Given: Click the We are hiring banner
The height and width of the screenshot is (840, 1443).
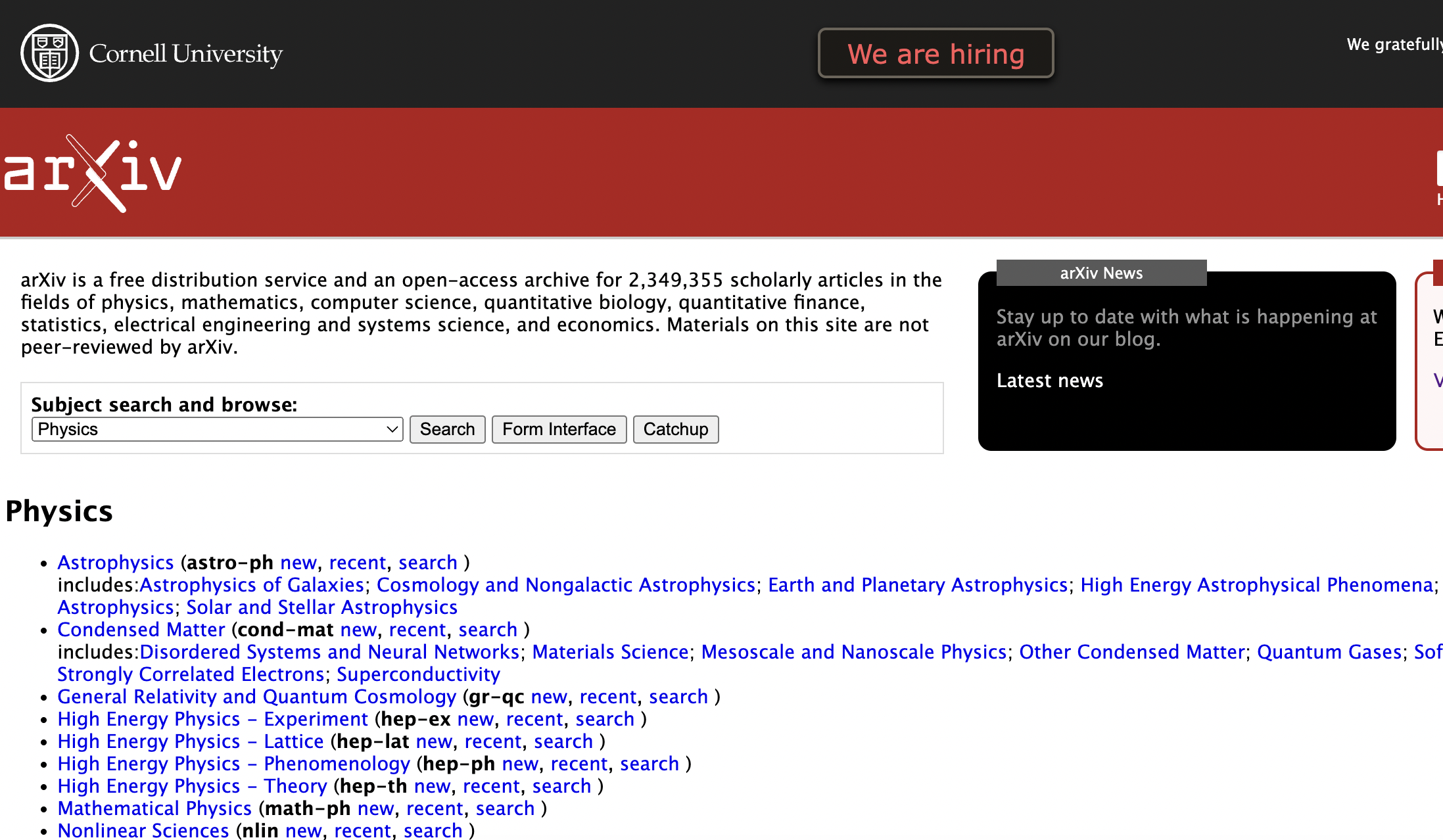Looking at the screenshot, I should click(x=935, y=54).
